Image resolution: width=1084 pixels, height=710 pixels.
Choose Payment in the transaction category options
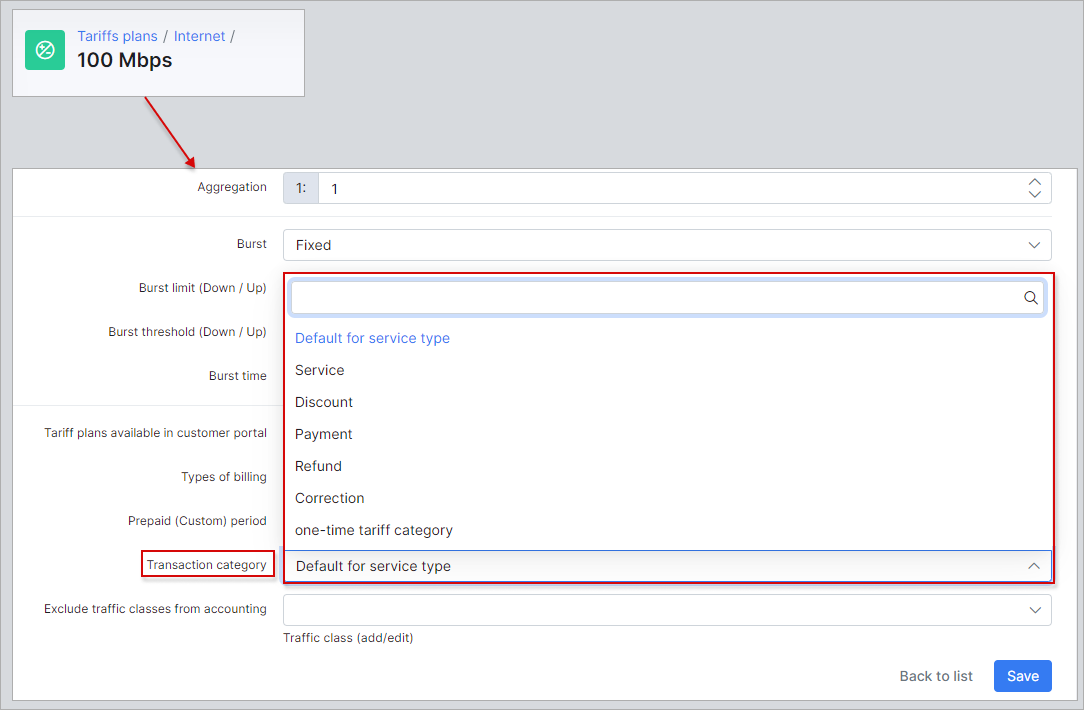click(x=323, y=434)
